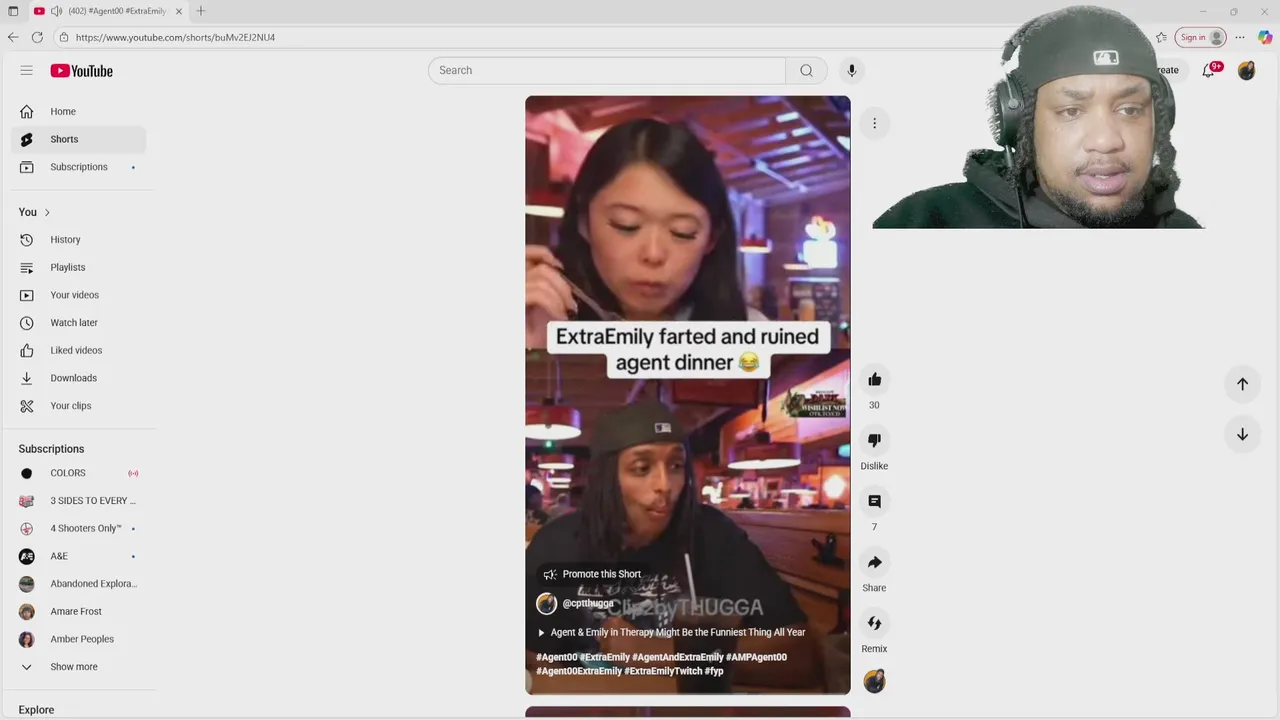Click the sound thumbnail below Remix
Screen dimensions: 1280x720
pos(874,682)
